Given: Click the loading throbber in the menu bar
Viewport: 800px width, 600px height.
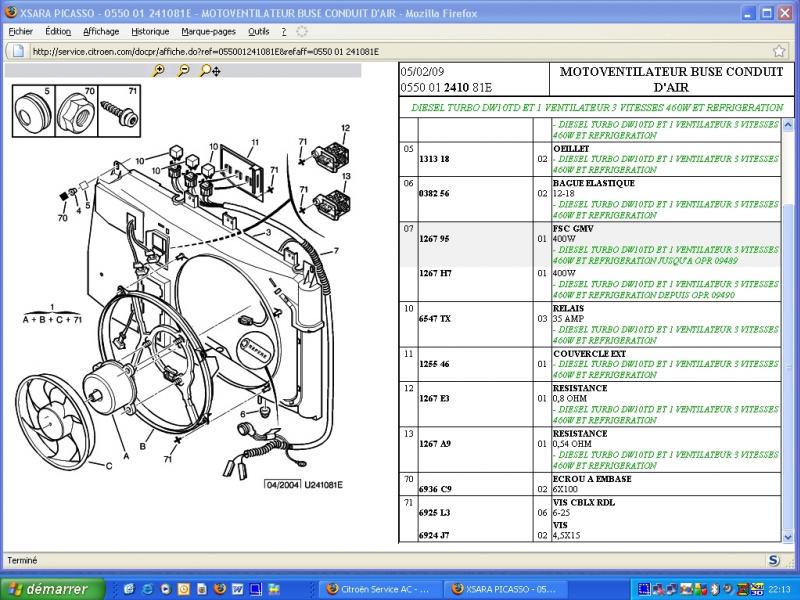Looking at the screenshot, I should 302,32.
